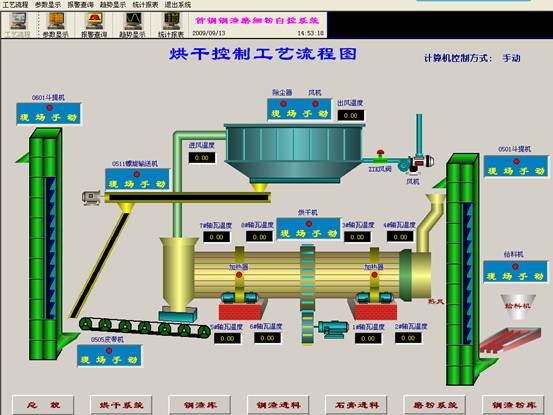Open 趋势显示 trend curve icon
This screenshot has width=553, height=415.
[x=133, y=22]
